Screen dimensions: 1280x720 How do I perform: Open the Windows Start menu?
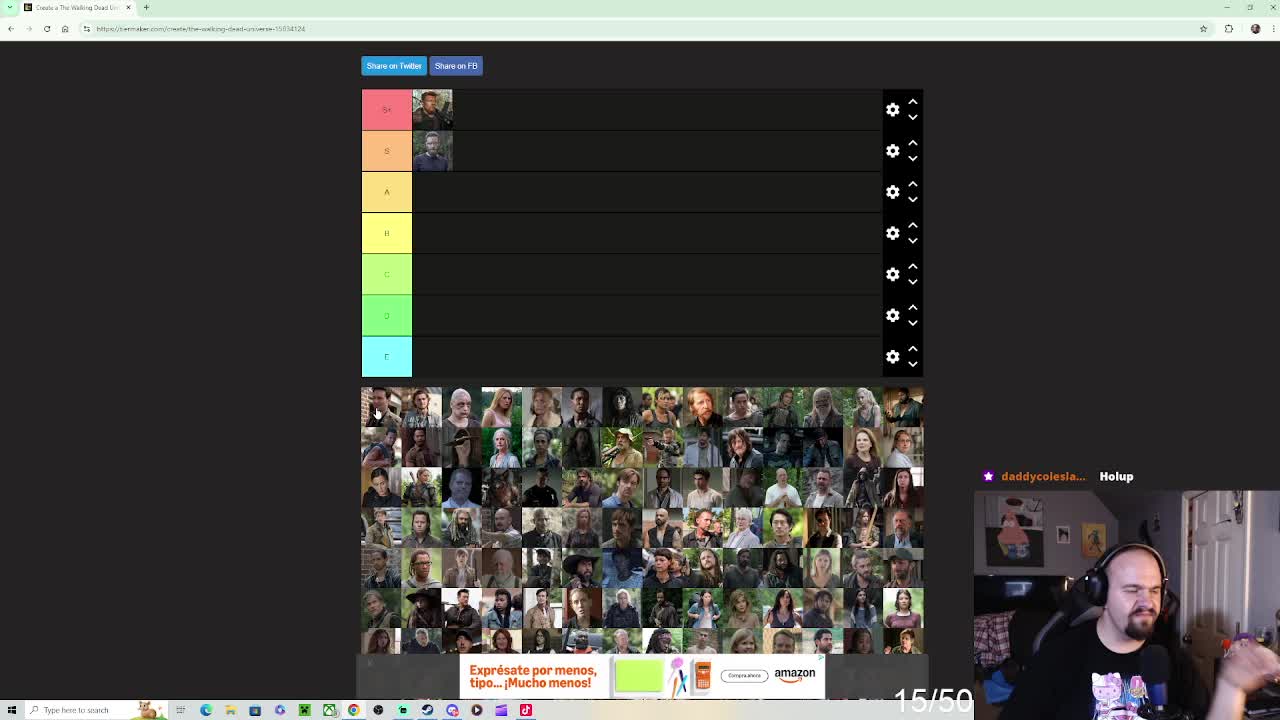tap(12, 710)
